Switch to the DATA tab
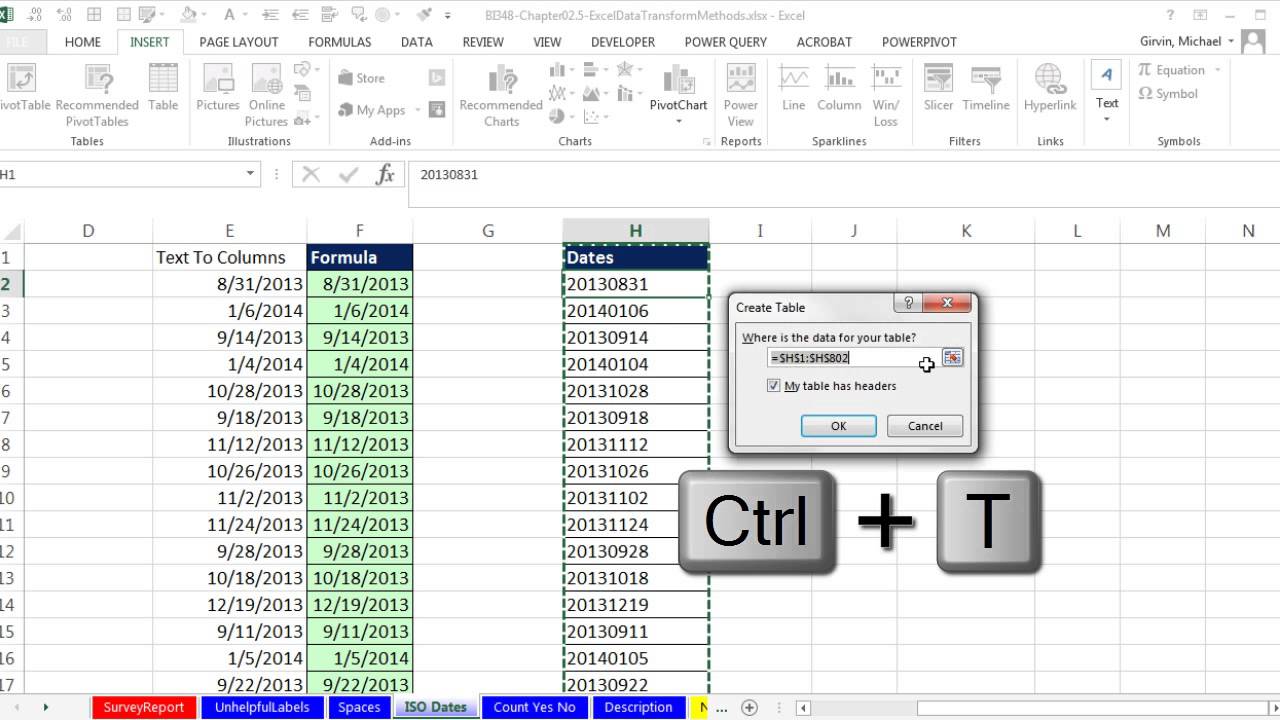This screenshot has width=1280, height=720. (x=416, y=42)
